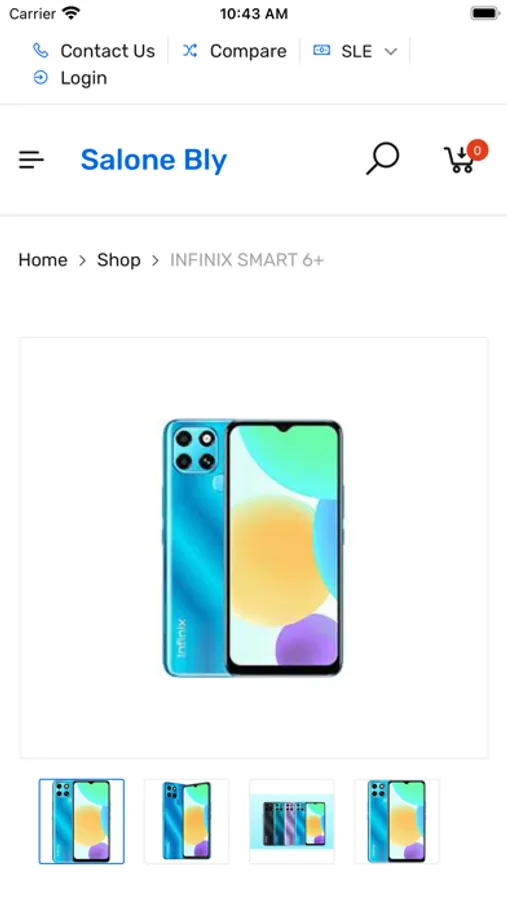Open the shopping cart icon

click(459, 160)
